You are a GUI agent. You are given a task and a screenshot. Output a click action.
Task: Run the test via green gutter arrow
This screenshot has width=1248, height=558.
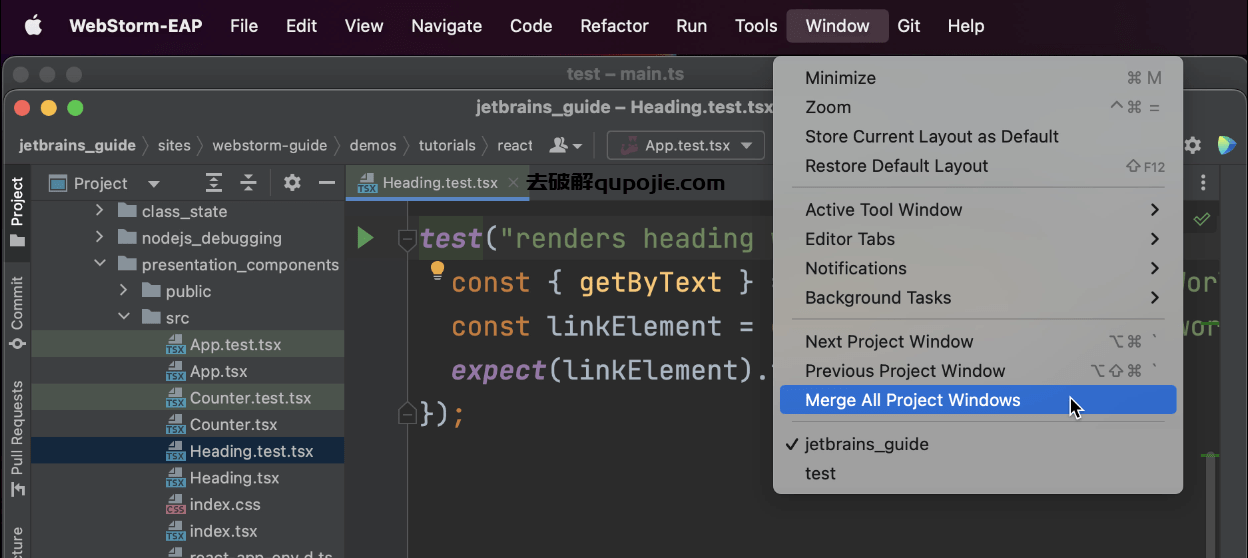coord(365,238)
